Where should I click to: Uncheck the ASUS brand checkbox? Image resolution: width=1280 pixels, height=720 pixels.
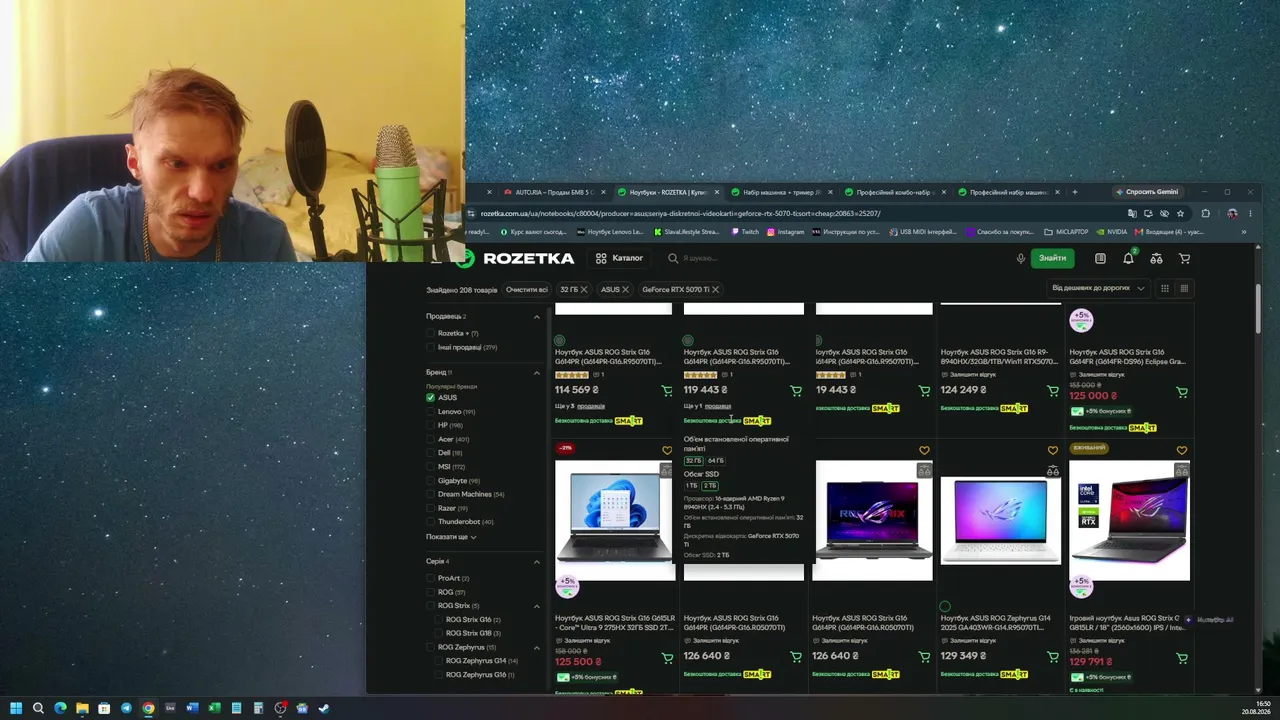click(431, 397)
